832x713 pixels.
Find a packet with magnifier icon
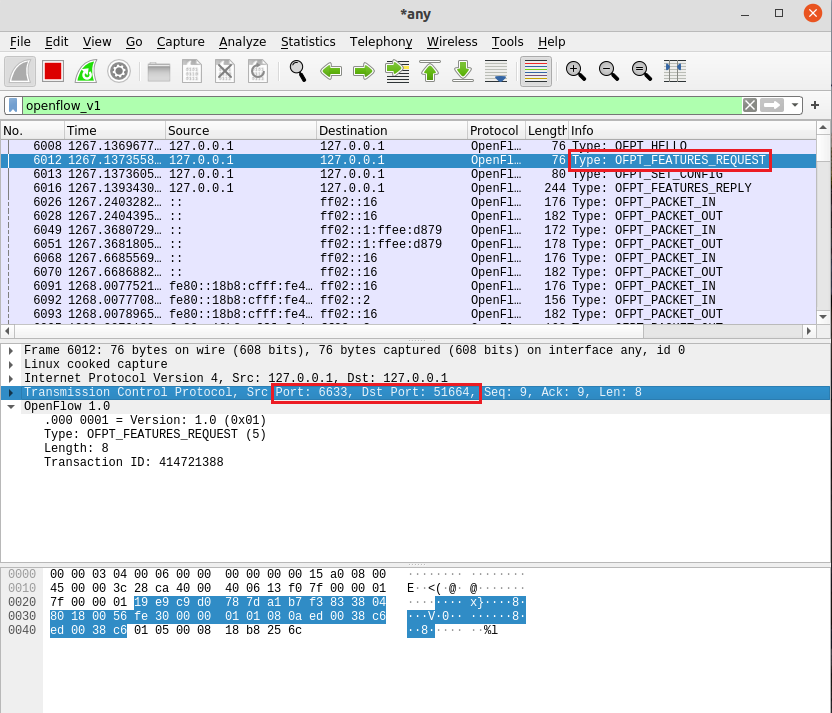(x=297, y=71)
